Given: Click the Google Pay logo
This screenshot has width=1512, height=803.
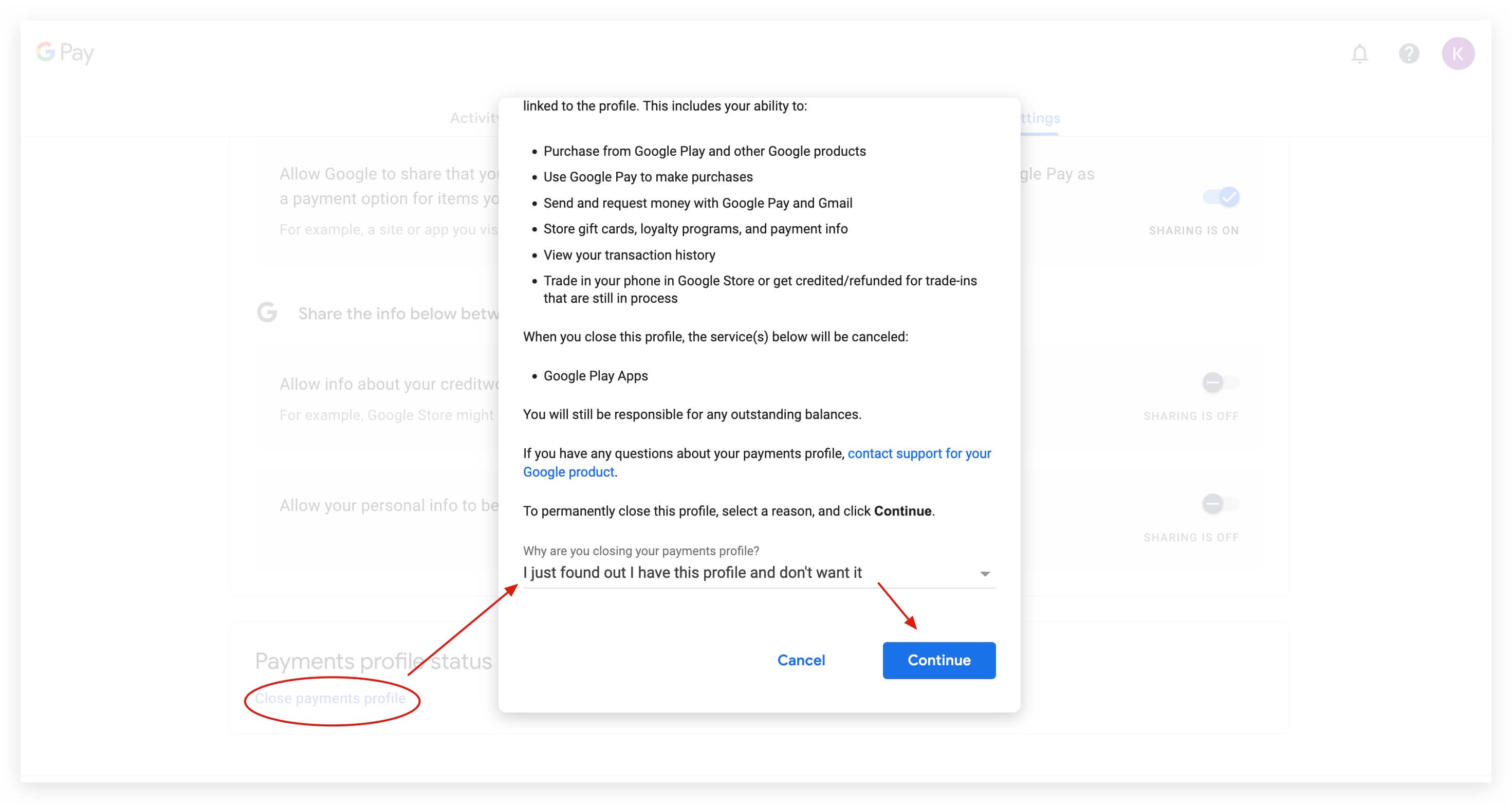Looking at the screenshot, I should click(65, 53).
